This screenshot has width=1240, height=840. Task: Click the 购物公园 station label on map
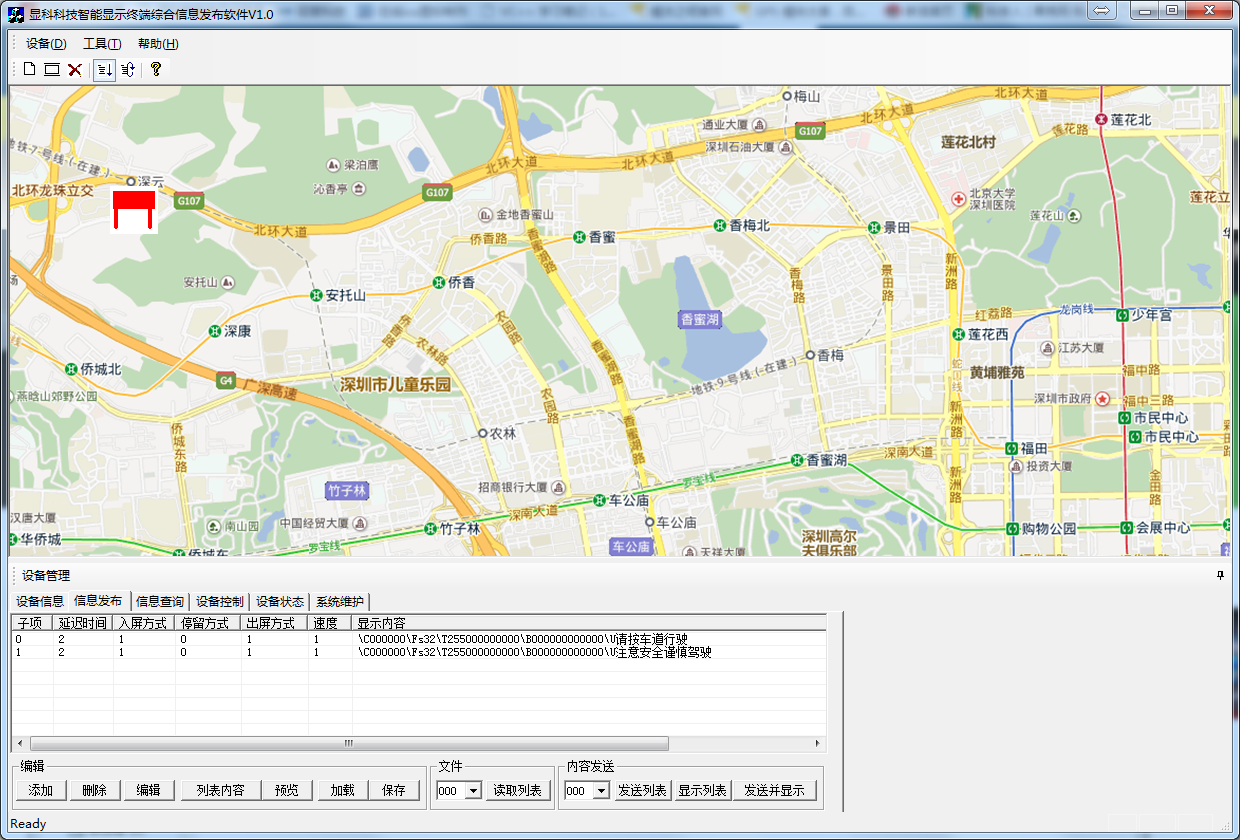pyautogui.click(x=1049, y=528)
